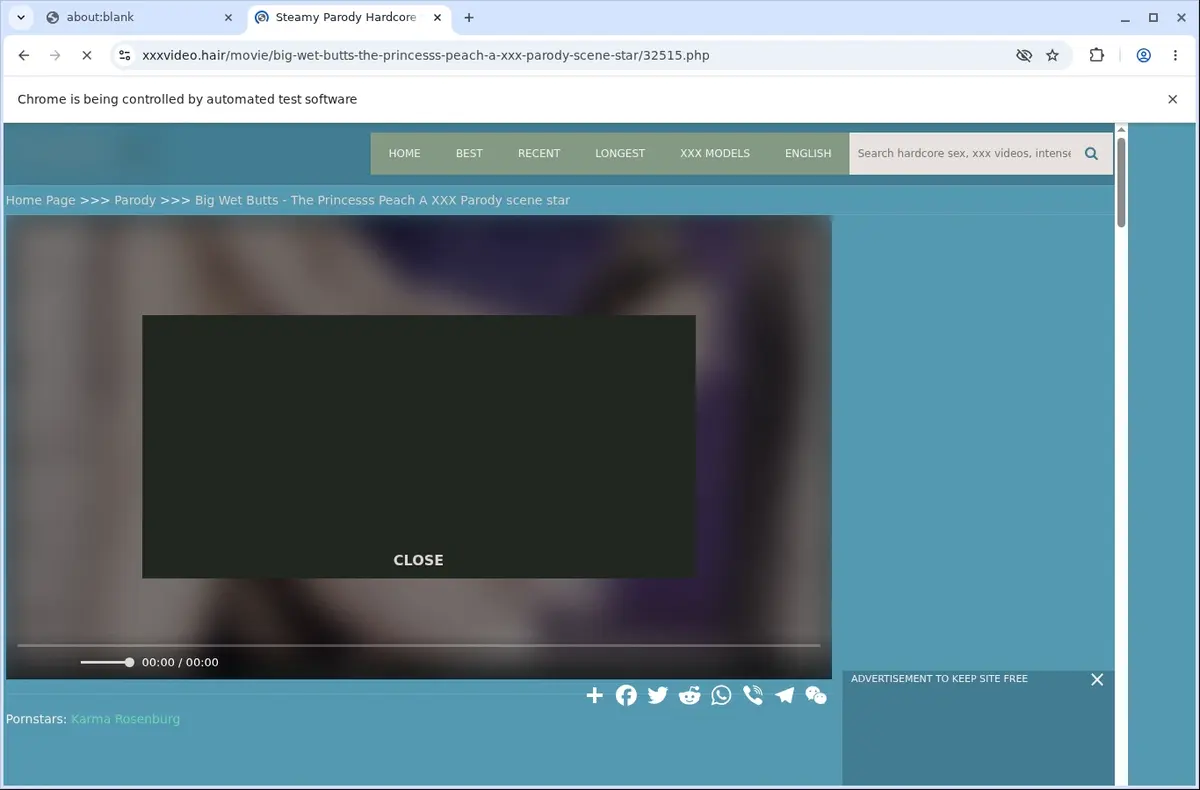Follow the Parody breadcrumb link
This screenshot has height=790, width=1200.
tap(135, 200)
